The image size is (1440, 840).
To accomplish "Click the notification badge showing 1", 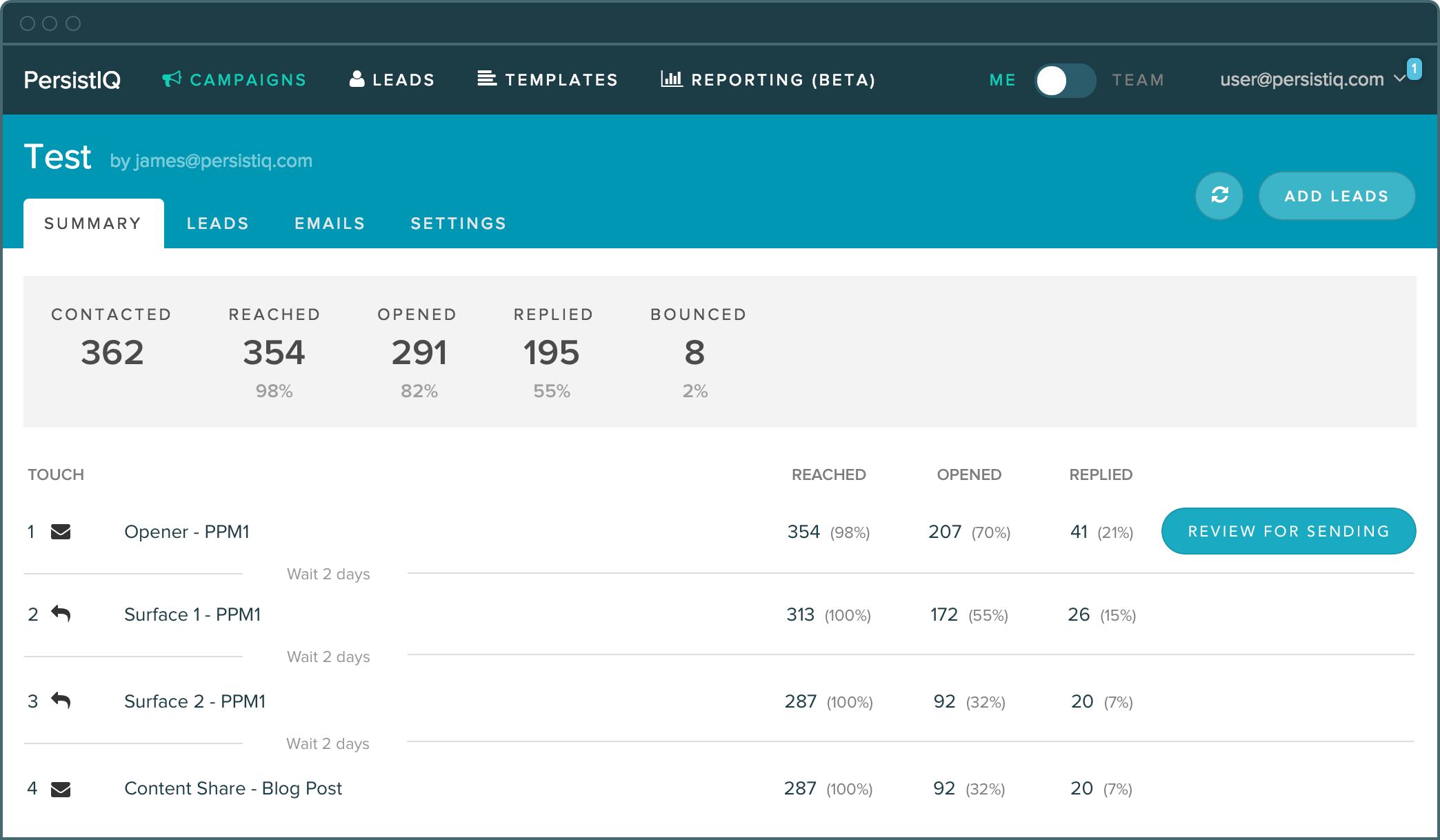I will pyautogui.click(x=1415, y=68).
